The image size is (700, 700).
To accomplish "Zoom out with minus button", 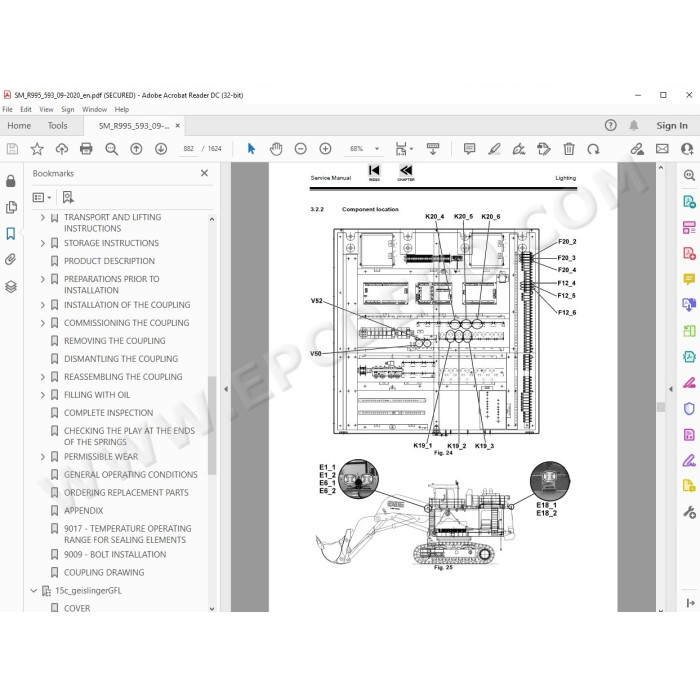I will (300, 149).
